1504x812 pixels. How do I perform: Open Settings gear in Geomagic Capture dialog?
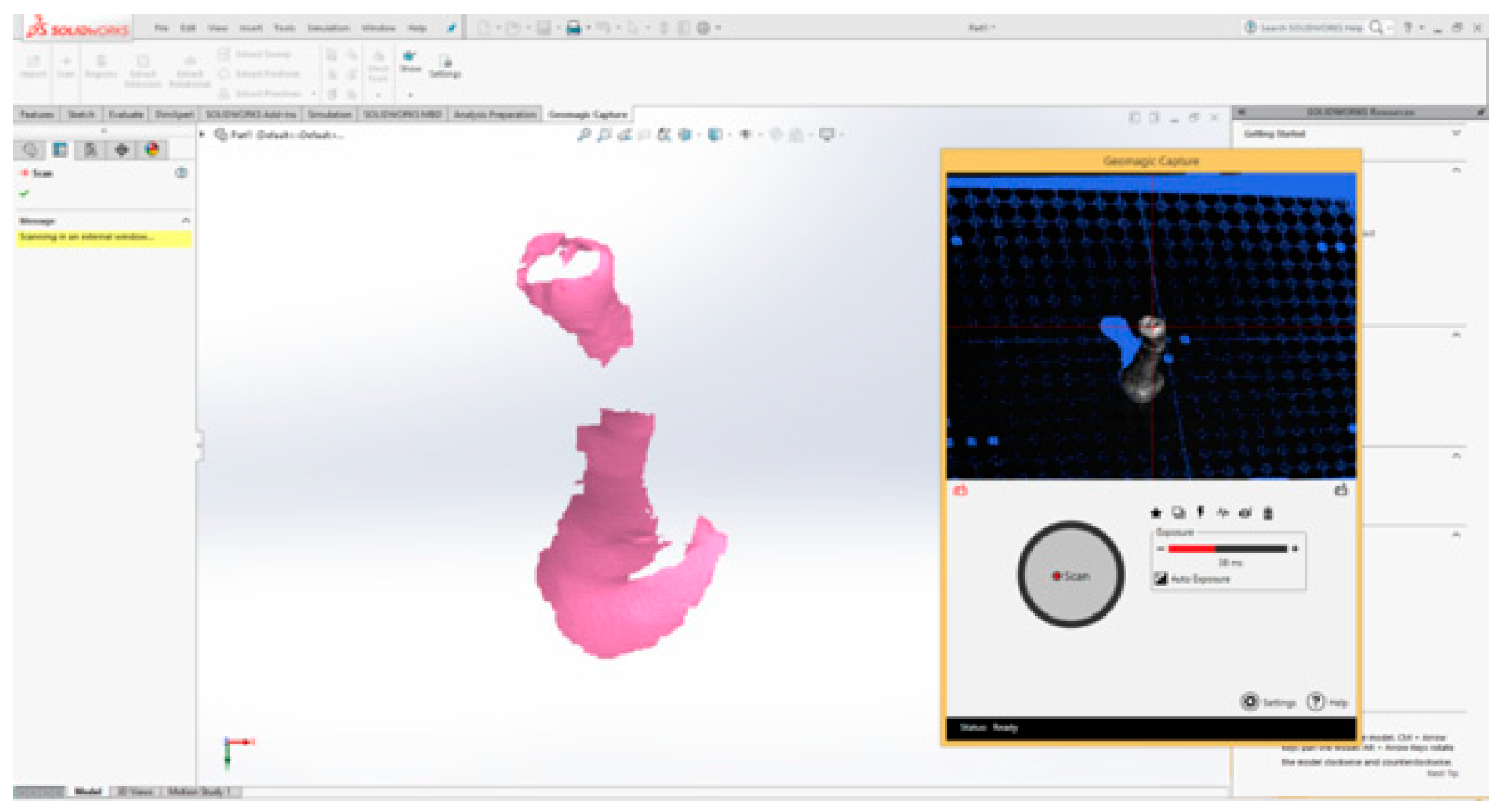coord(1250,701)
